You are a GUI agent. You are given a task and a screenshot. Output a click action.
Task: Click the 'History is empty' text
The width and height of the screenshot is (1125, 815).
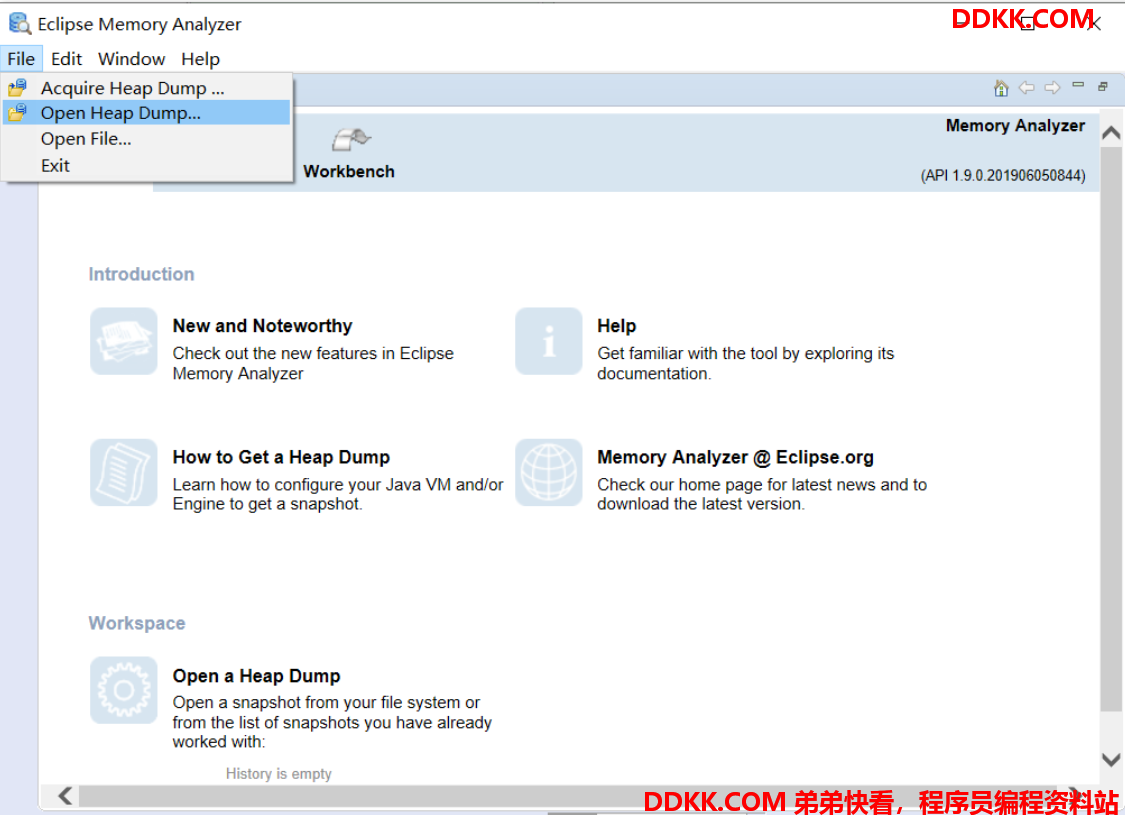point(278,773)
